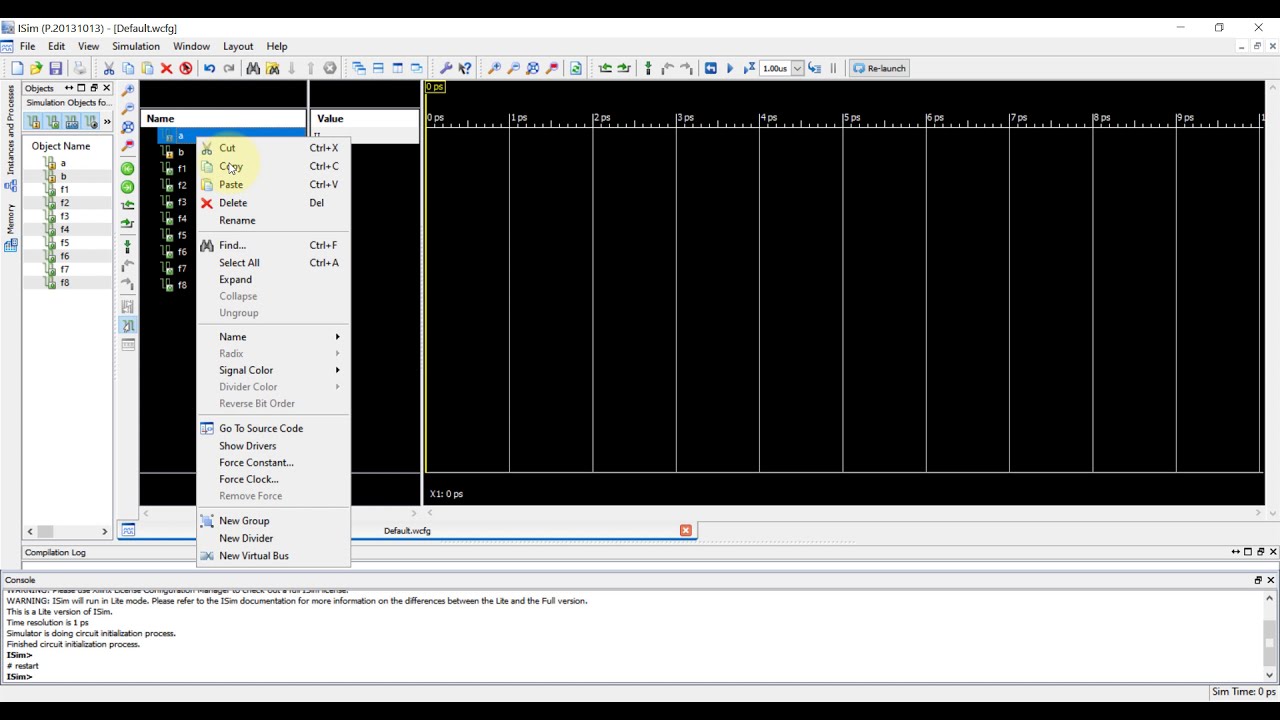
Task: Click the Step simulation toolbar icon
Action: pyautogui.click(x=815, y=68)
